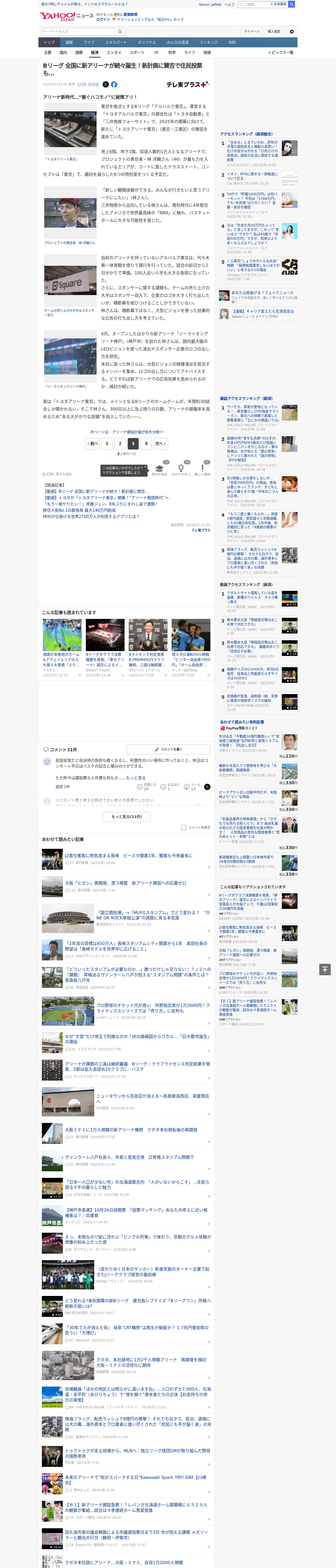This screenshot has width=336, height=1568.
Task: Click the 新しい視点 exclamation reaction
Action: [x=203, y=468]
